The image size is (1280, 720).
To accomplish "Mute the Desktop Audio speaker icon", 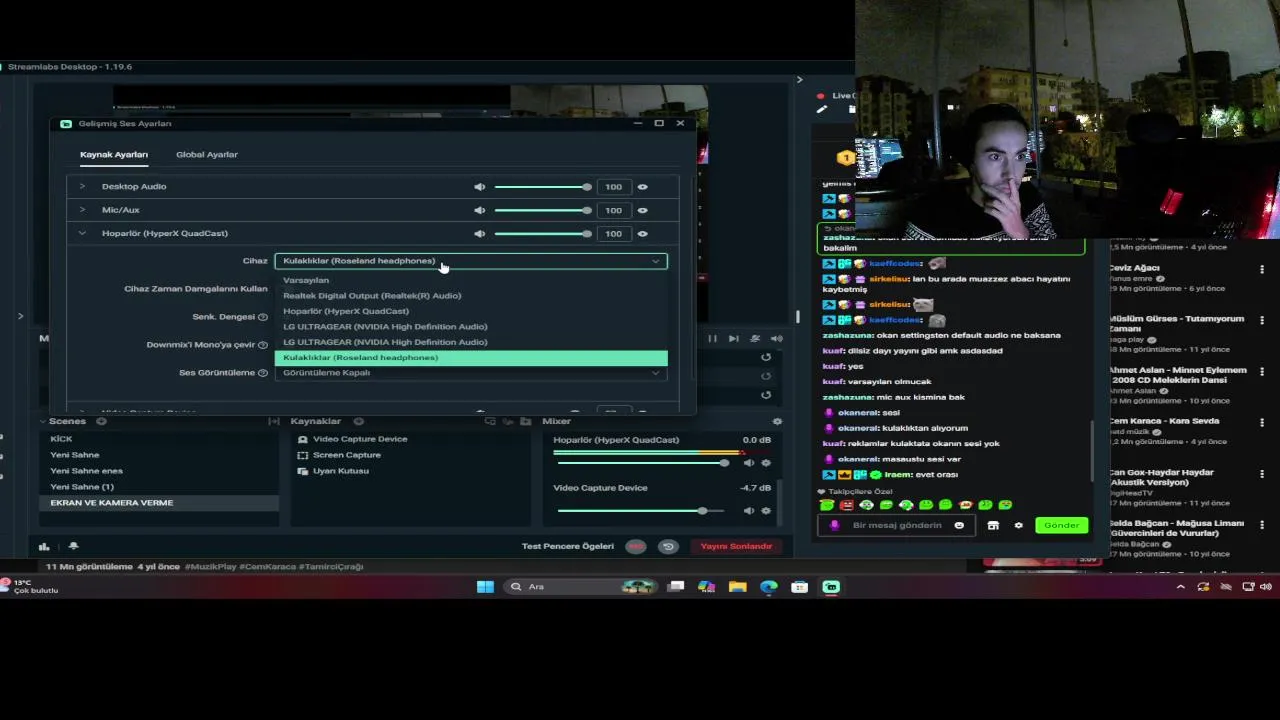I will pos(479,187).
